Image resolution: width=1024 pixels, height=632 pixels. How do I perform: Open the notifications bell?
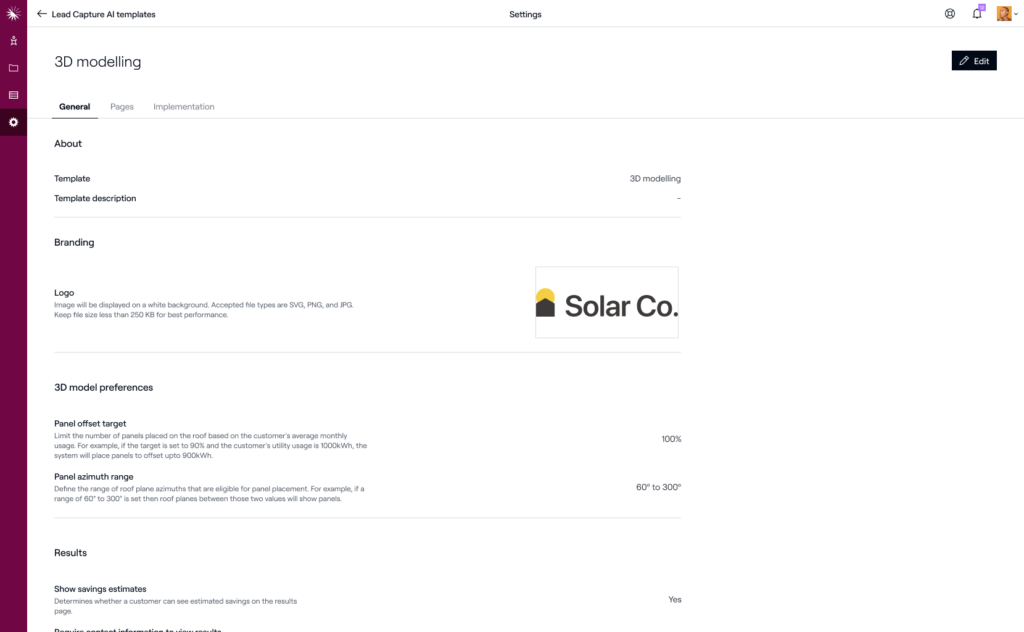tap(977, 14)
